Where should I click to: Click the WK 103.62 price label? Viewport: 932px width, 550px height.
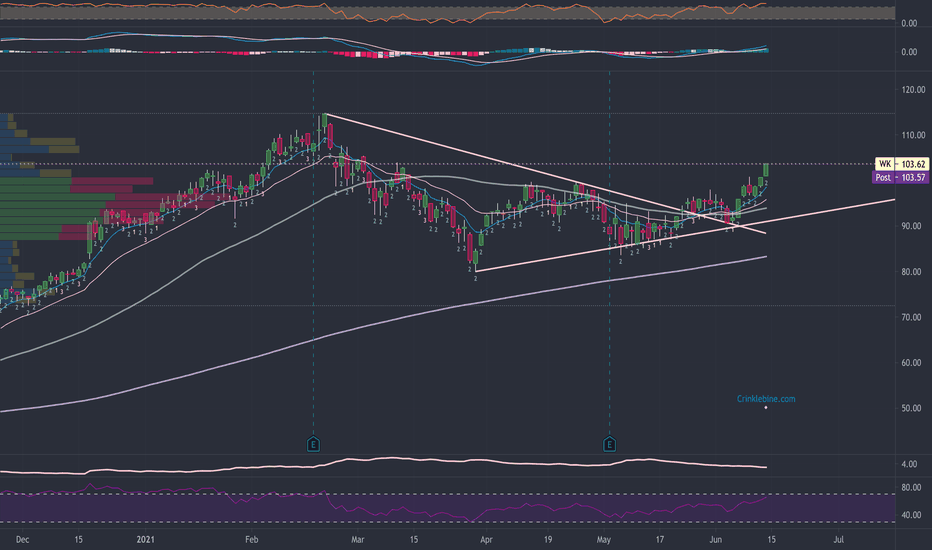pos(902,164)
